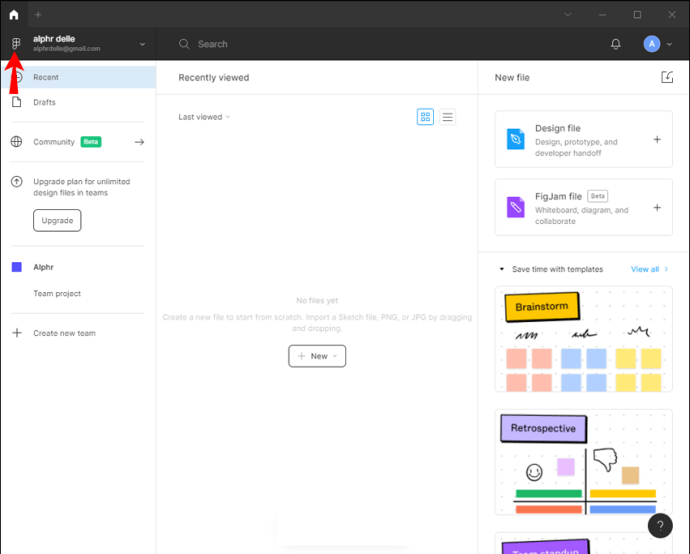Open a new tab with plus icon
The image size is (690, 554).
click(x=38, y=15)
